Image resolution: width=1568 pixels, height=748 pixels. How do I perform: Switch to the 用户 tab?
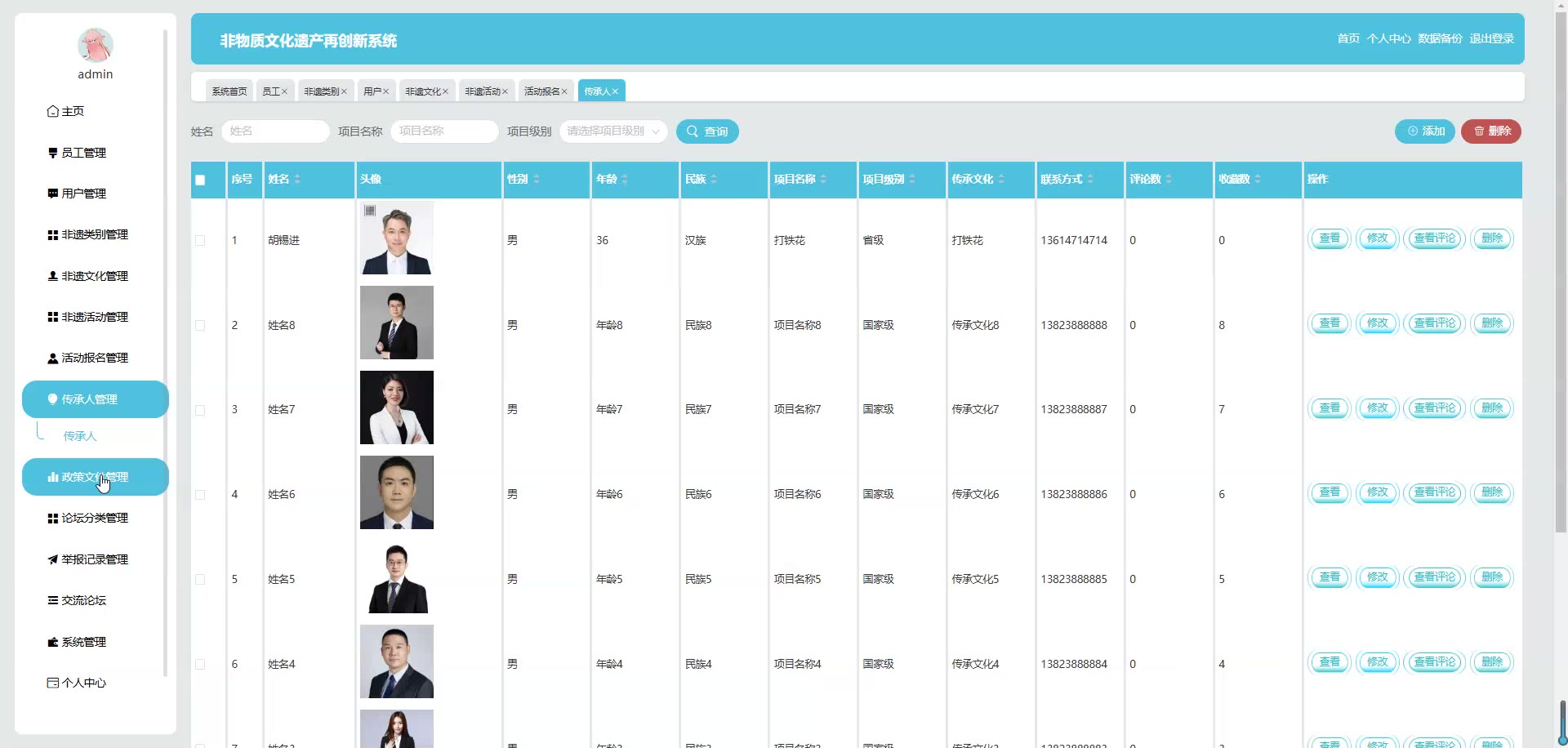point(372,91)
